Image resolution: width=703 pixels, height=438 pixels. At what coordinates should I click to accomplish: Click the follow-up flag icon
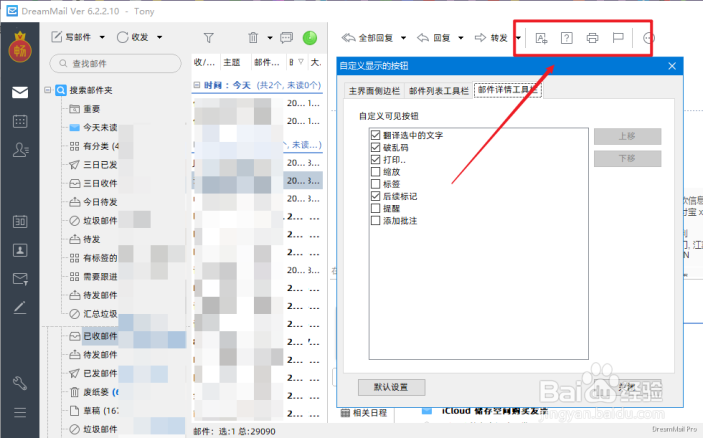pos(618,38)
